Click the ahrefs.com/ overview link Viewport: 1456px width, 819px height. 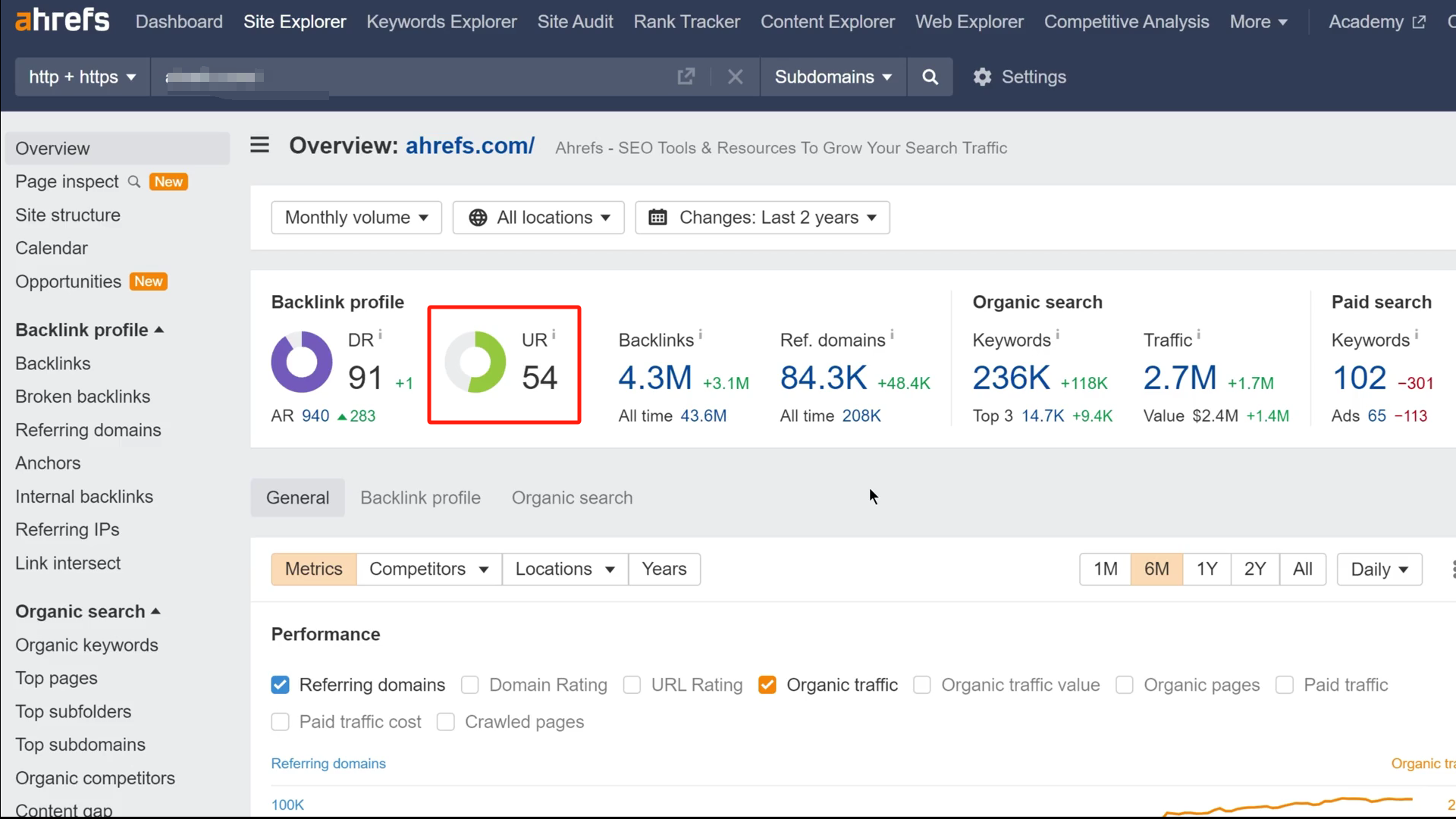(x=469, y=146)
